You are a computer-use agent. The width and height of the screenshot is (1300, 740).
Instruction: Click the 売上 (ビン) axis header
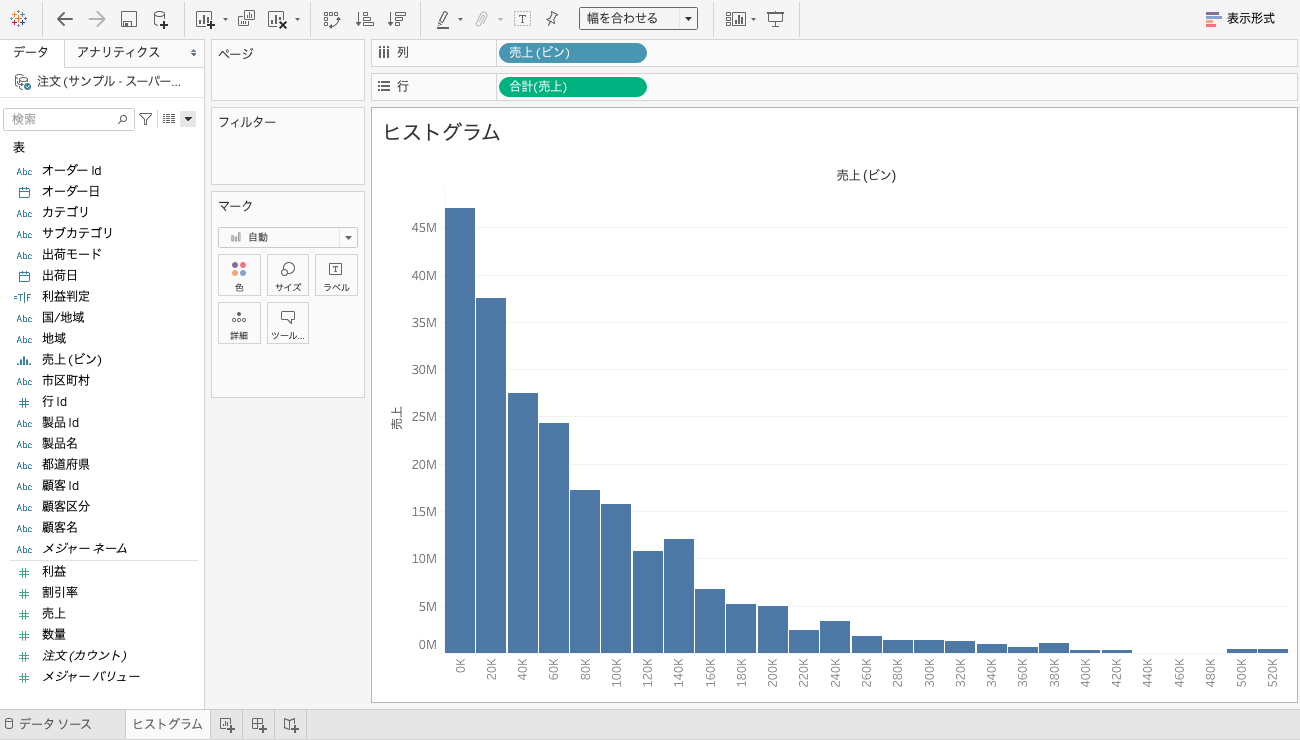coord(866,175)
